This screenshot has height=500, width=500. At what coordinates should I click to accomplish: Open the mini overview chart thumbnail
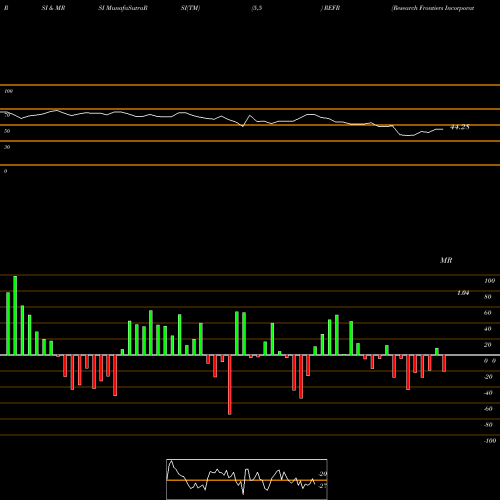pos(247,479)
